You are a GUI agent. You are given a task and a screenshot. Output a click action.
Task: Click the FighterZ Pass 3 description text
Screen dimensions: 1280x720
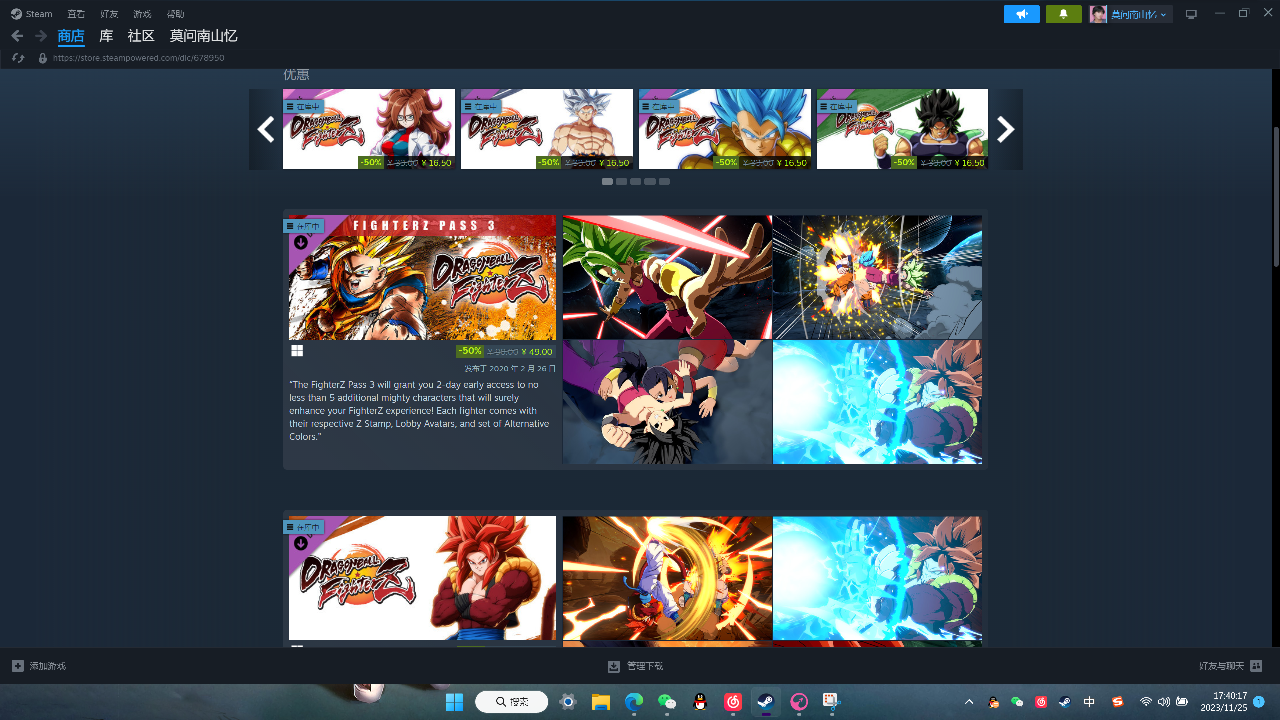tap(420, 410)
